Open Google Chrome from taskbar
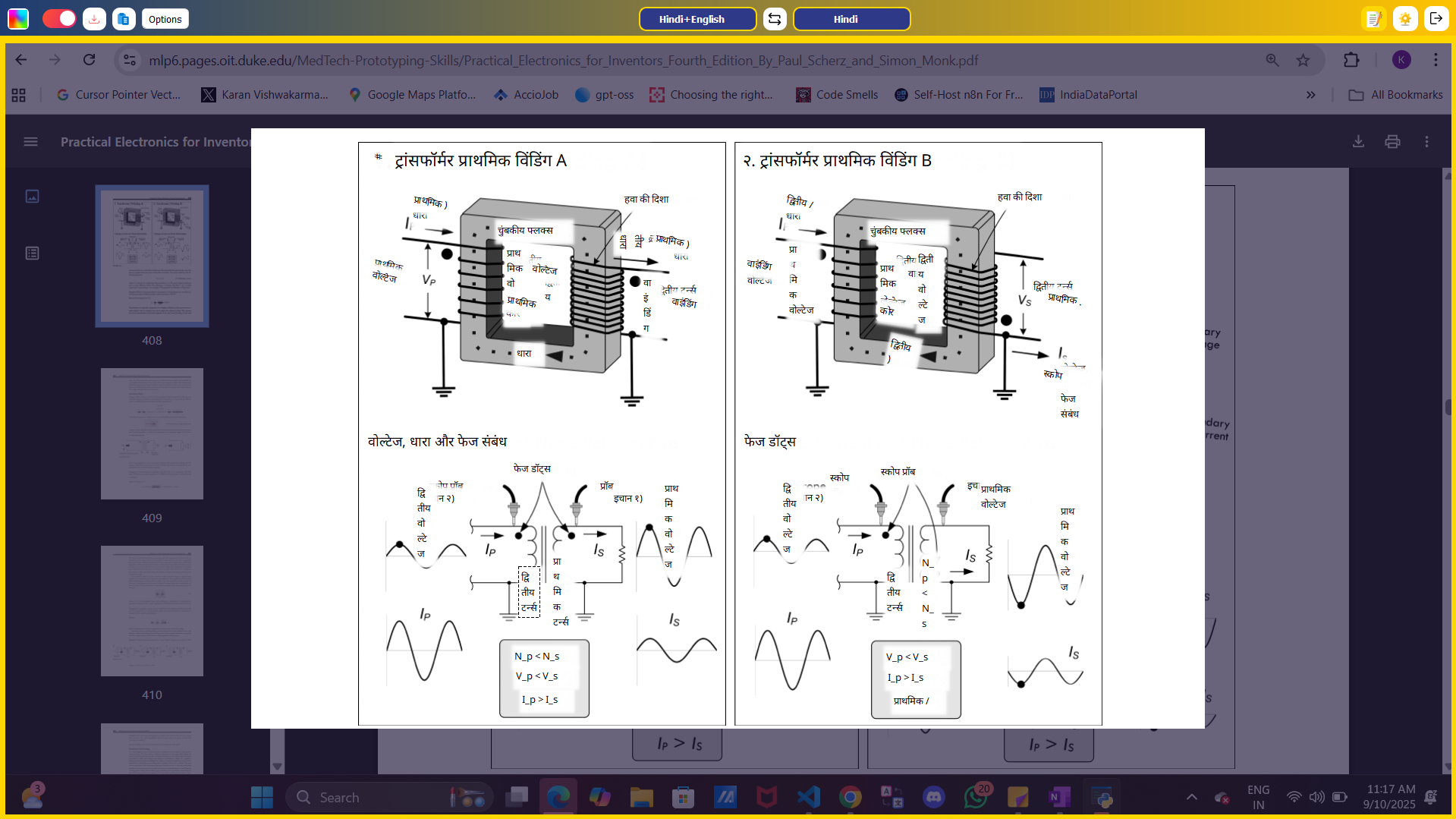 tap(851, 797)
